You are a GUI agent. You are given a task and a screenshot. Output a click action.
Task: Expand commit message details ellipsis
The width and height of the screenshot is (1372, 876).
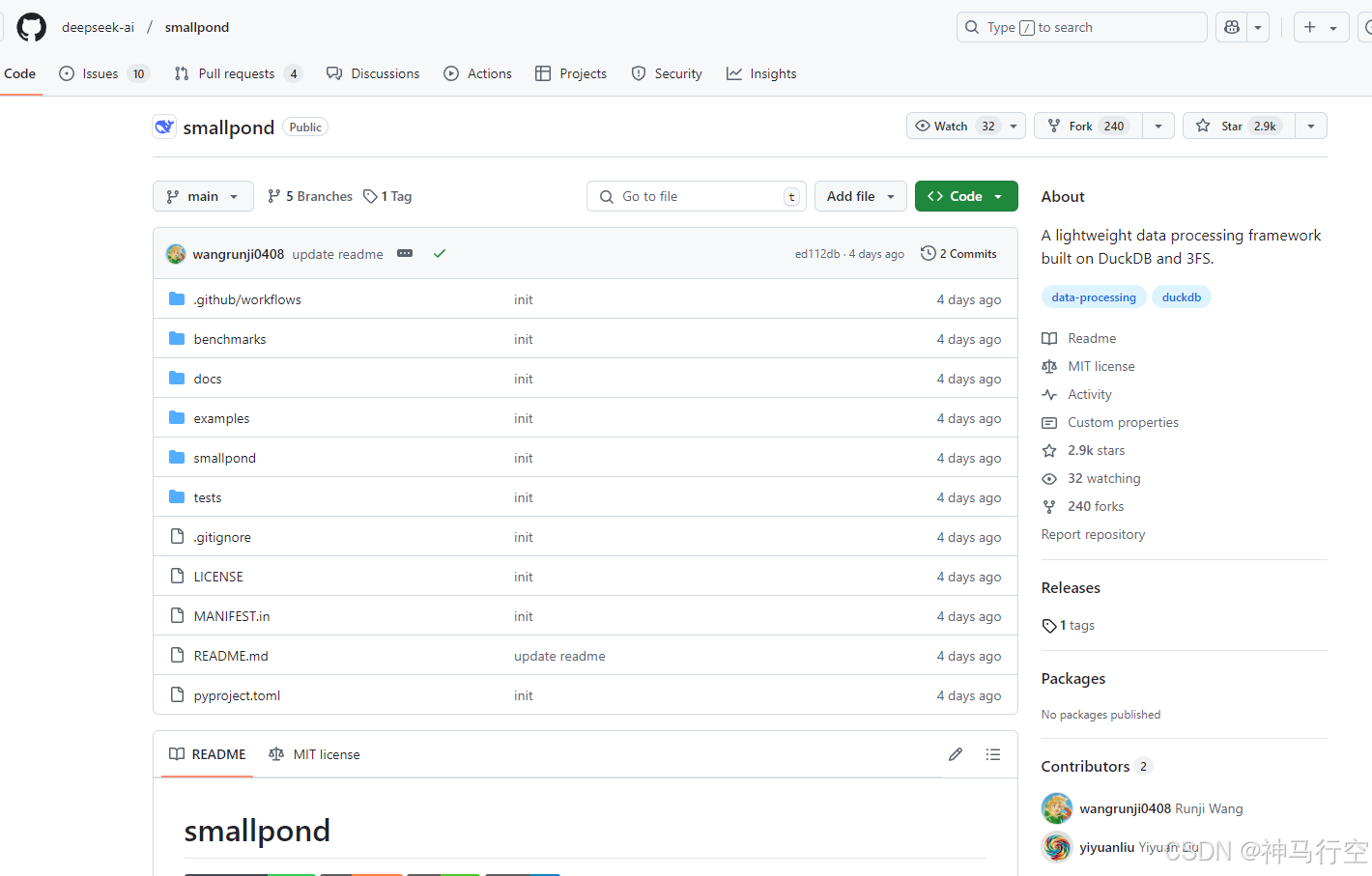click(x=405, y=253)
